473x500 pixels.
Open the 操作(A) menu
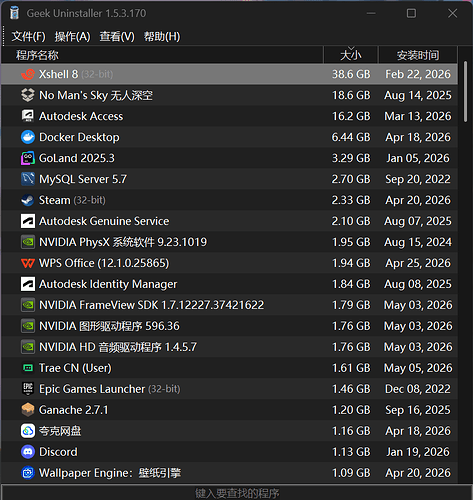[73, 36]
